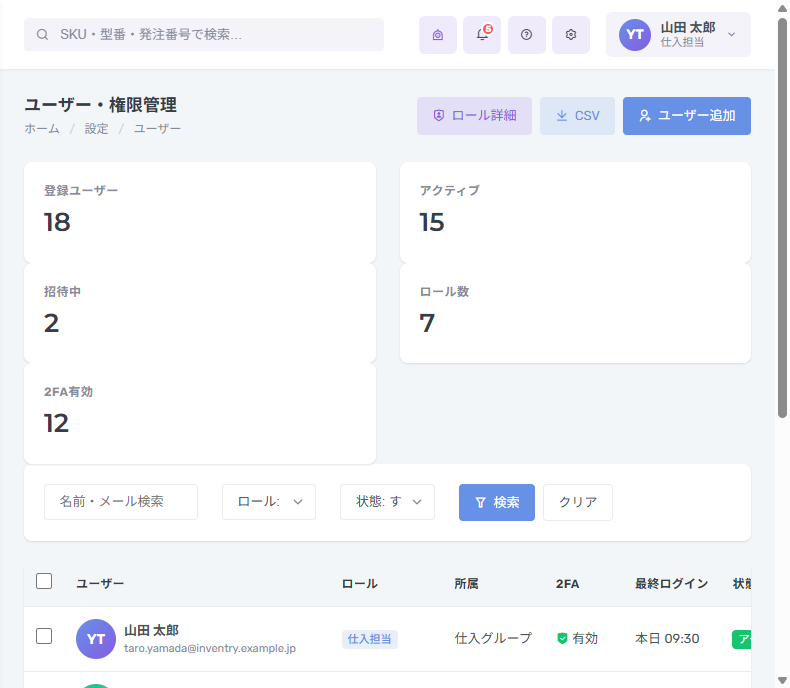Click the 検索 filter button
The image size is (790, 688).
497,503
